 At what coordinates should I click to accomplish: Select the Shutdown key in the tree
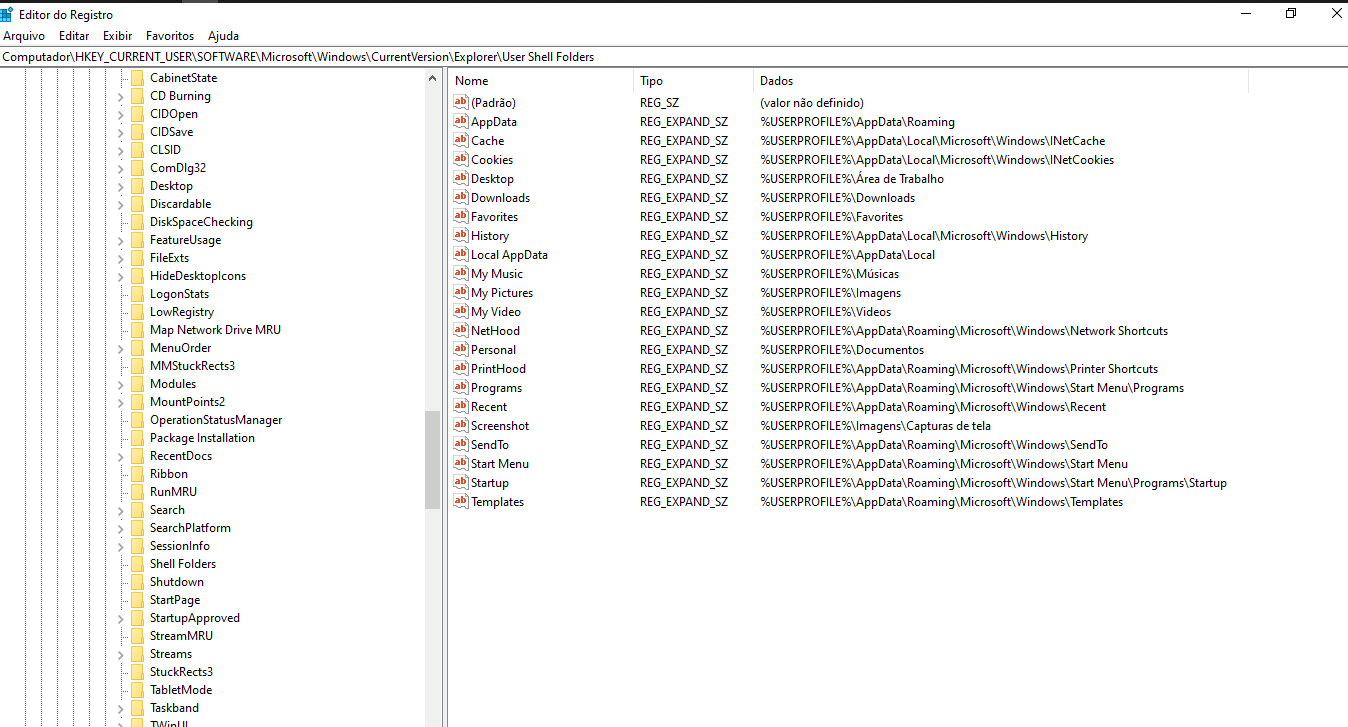click(x=177, y=582)
